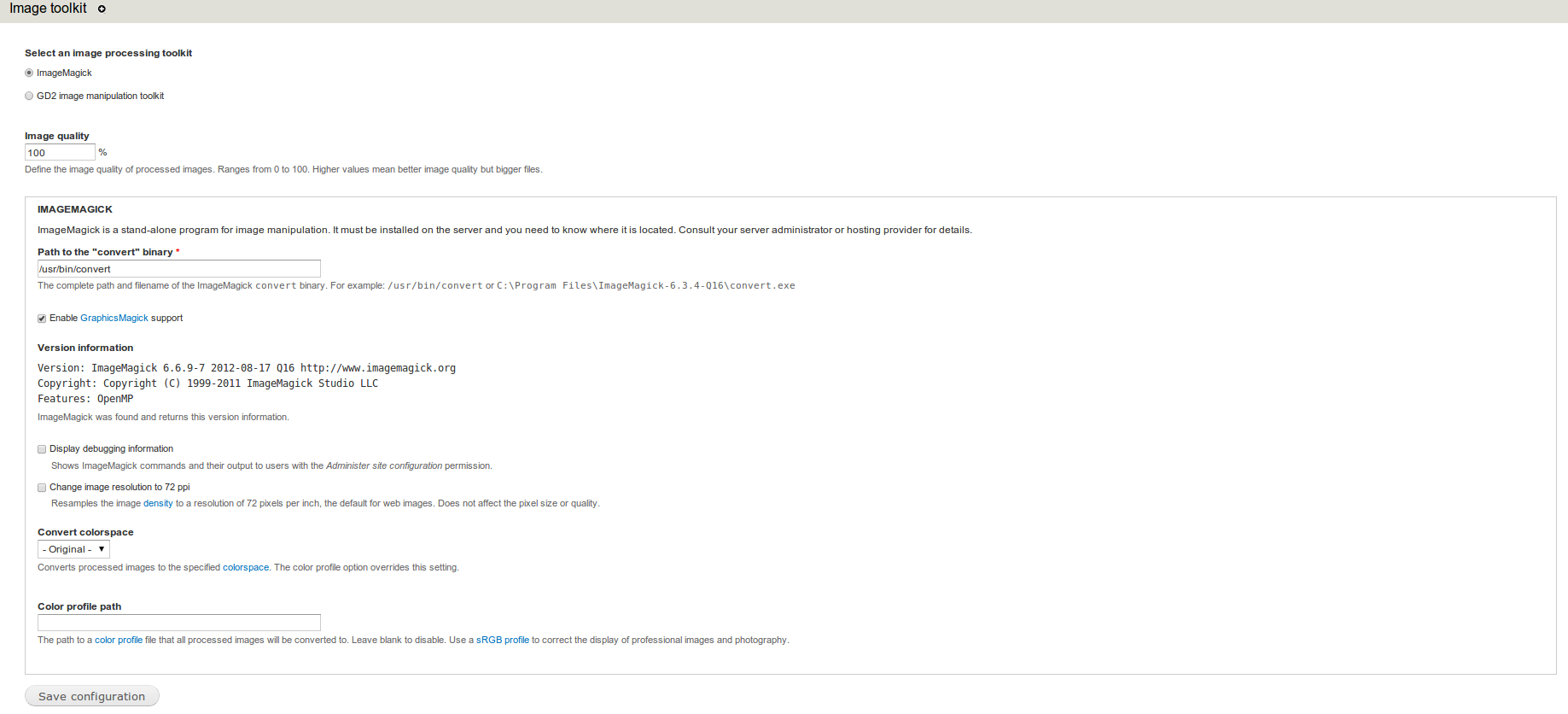Click the Image quality percentage field
The image size is (1568, 714).
point(60,153)
